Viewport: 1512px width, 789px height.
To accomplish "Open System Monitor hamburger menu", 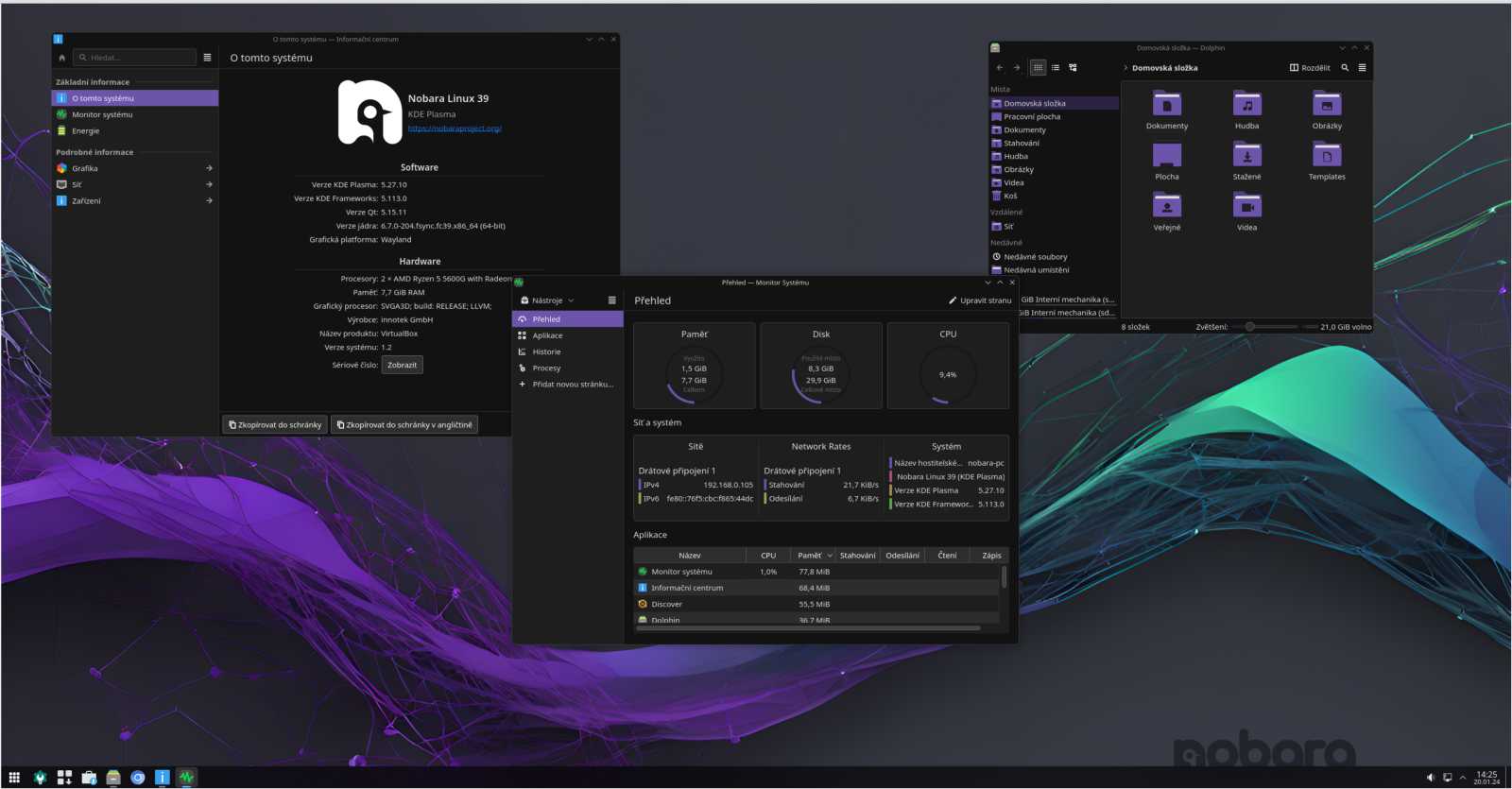I will 611,300.
